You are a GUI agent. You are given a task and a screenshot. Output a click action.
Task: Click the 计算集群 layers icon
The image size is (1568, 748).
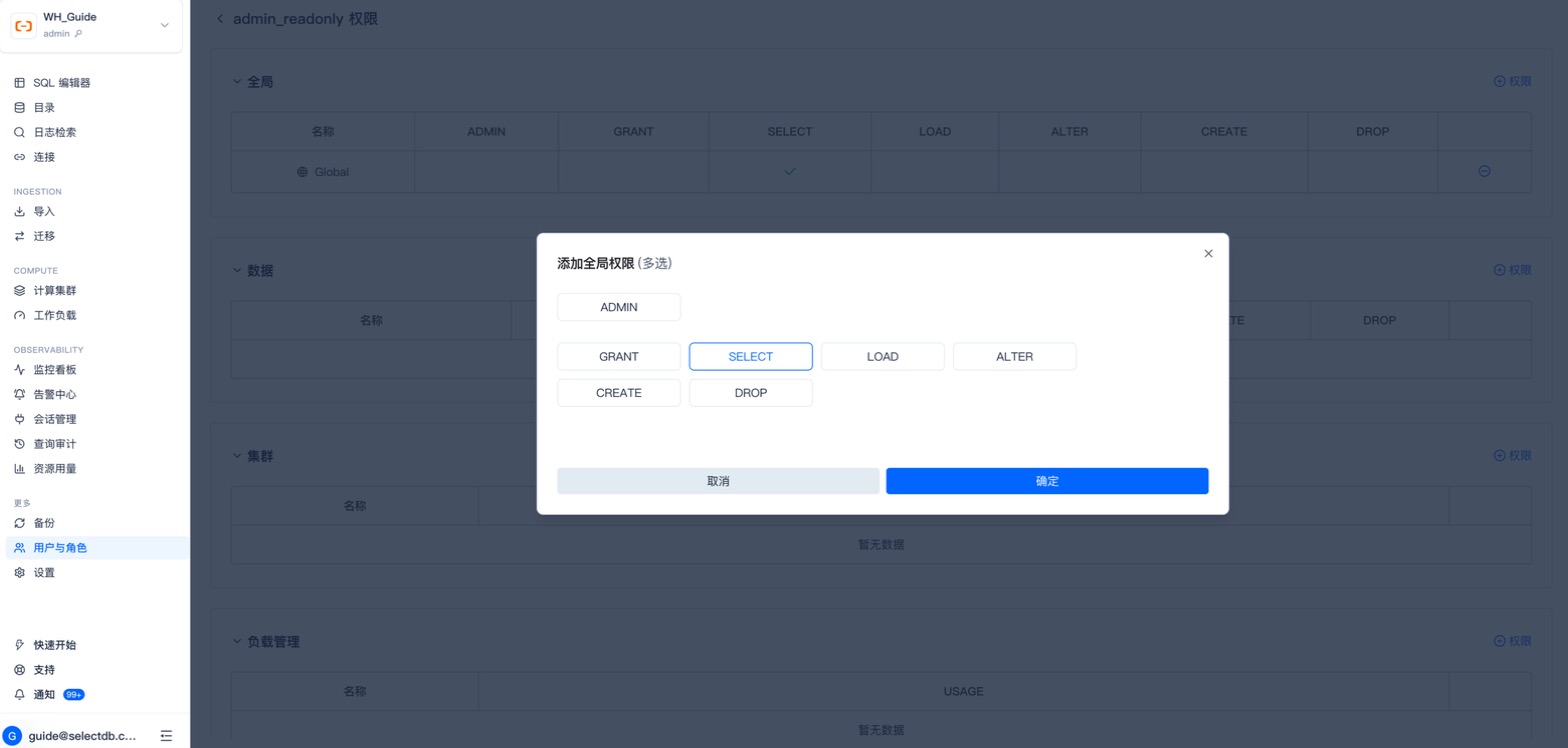coord(19,291)
